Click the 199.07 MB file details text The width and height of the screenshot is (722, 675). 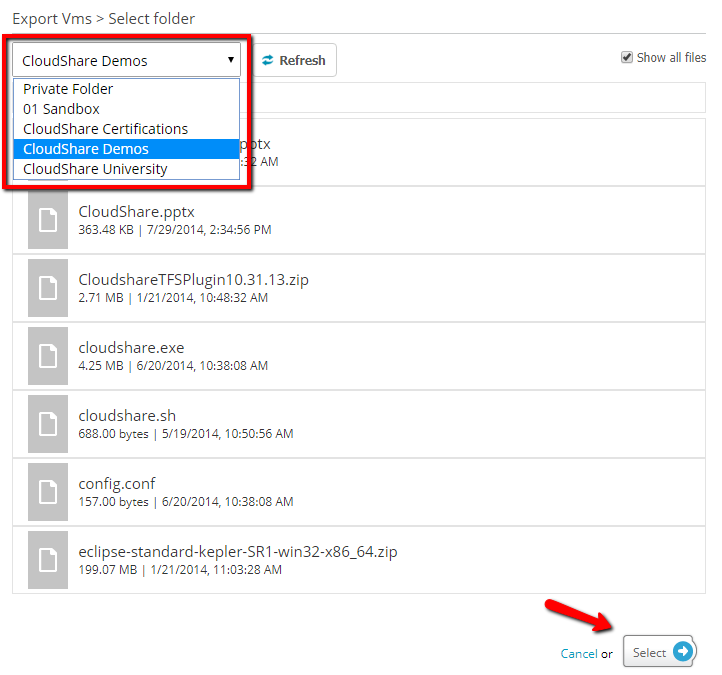(180, 570)
